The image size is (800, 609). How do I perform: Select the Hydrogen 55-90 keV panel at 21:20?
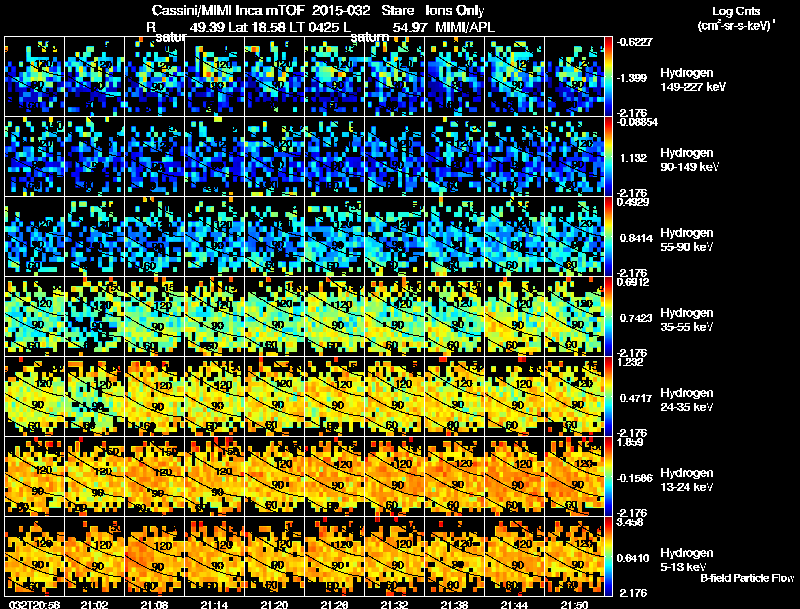point(274,236)
